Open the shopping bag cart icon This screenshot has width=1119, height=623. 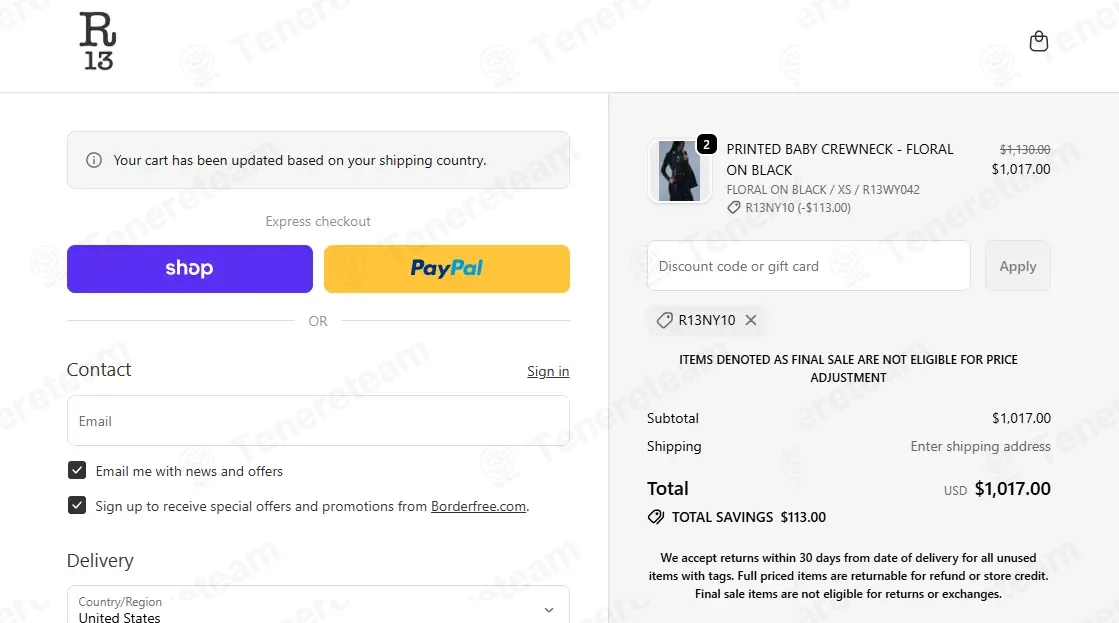point(1039,41)
